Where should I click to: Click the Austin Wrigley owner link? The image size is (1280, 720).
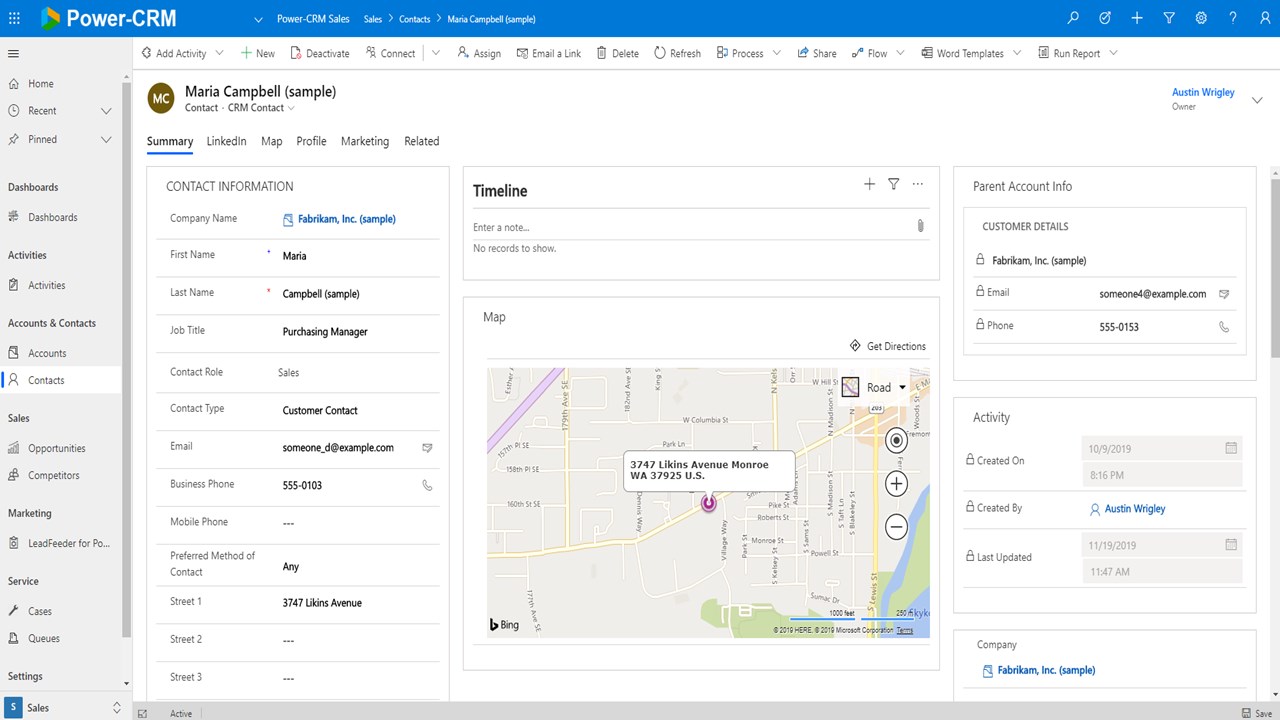tap(1203, 92)
